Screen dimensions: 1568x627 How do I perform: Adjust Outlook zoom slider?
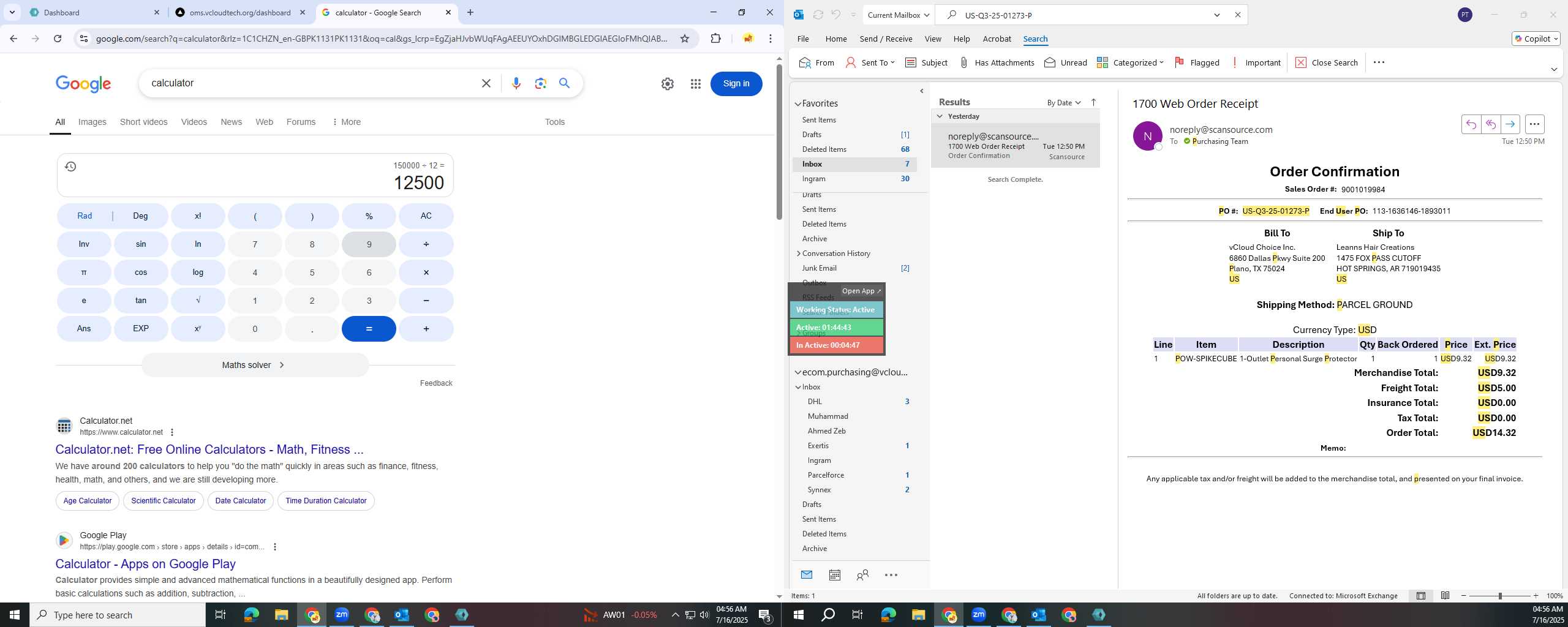tap(1499, 596)
